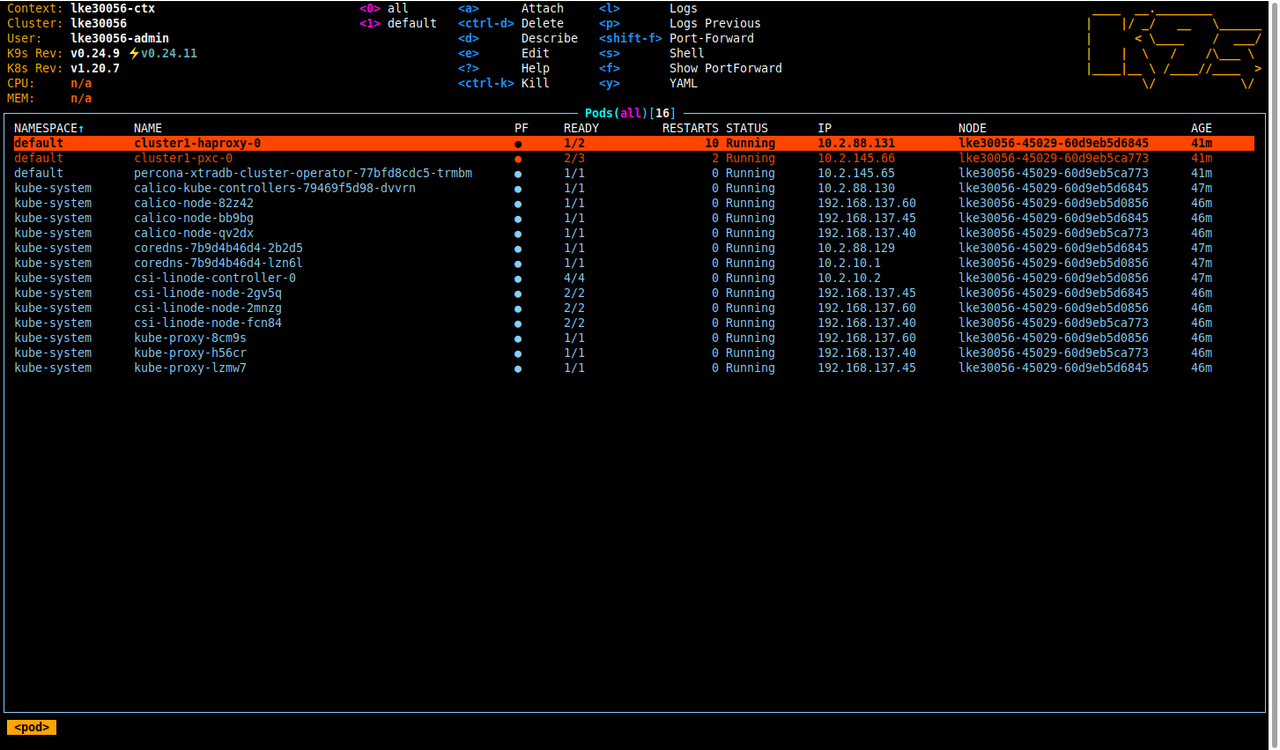
Task: Click the PF dot of csi-linode-node-2gv5q
Action: coord(518,294)
